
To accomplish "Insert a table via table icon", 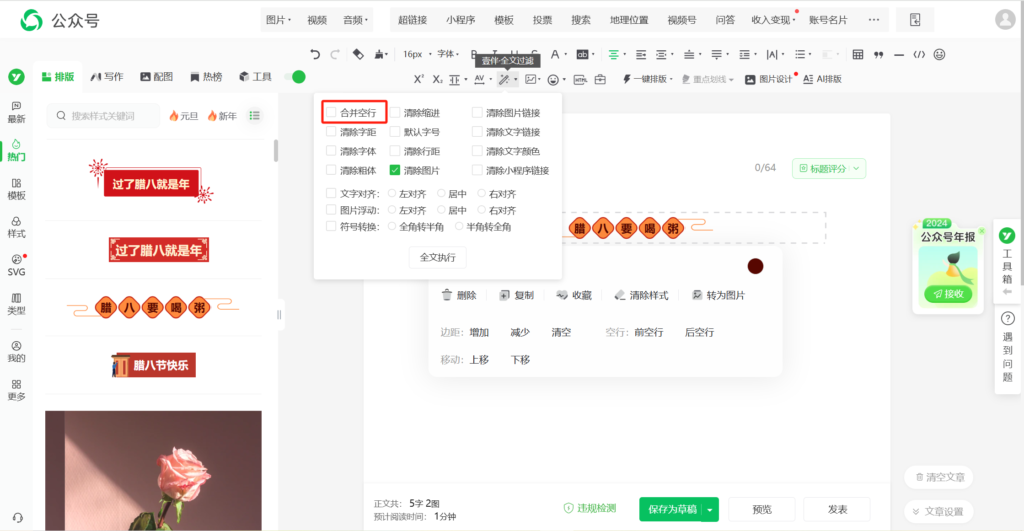I will click(858, 54).
